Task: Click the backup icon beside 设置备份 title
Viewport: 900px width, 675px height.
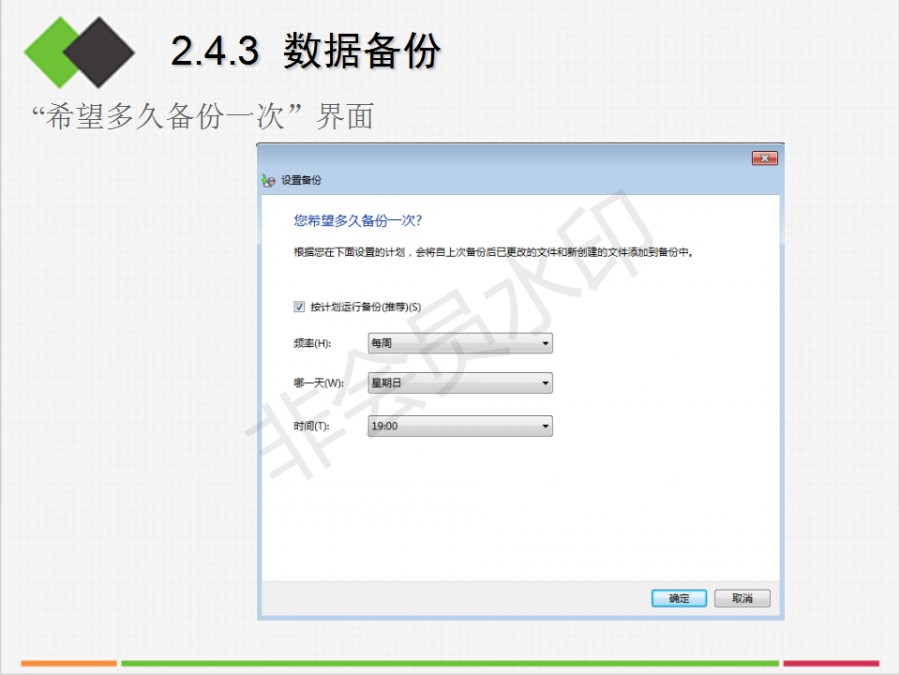Action: click(268, 181)
